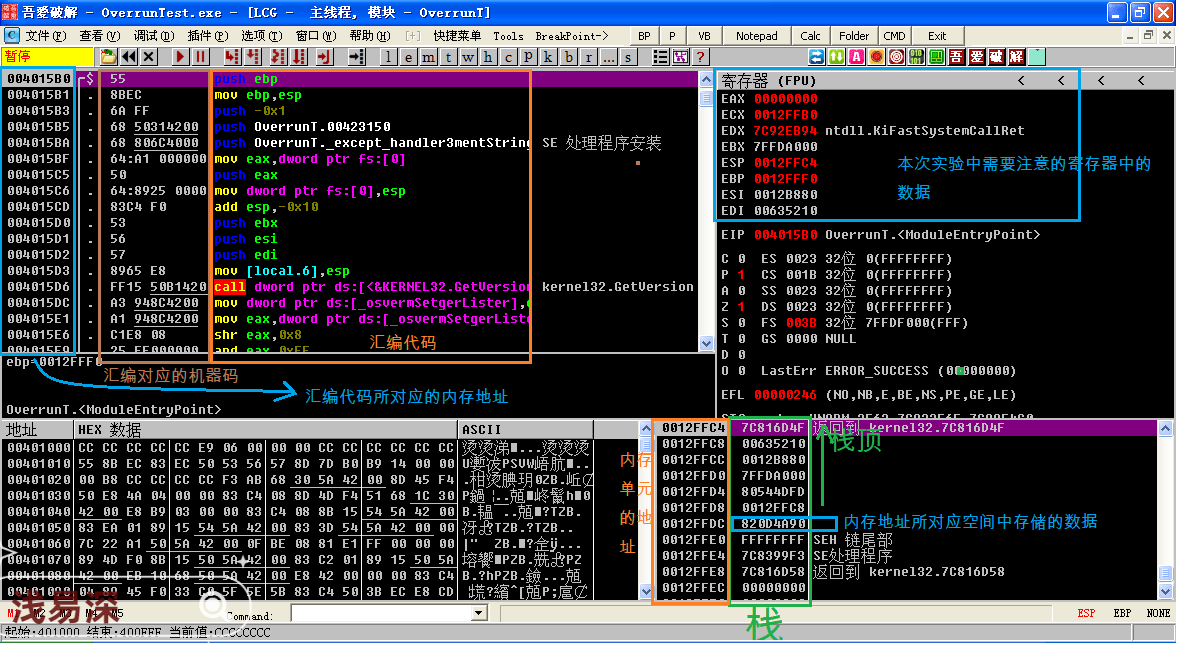Pause execution with the red pause icon

tap(200, 56)
